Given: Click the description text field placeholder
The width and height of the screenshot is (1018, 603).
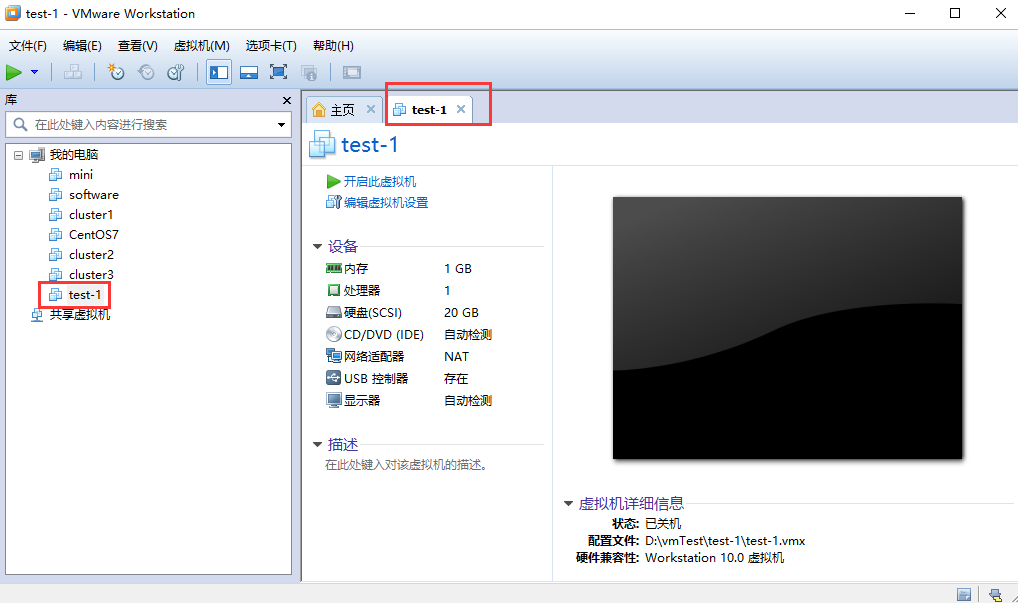Looking at the screenshot, I should pyautogui.click(x=406, y=465).
